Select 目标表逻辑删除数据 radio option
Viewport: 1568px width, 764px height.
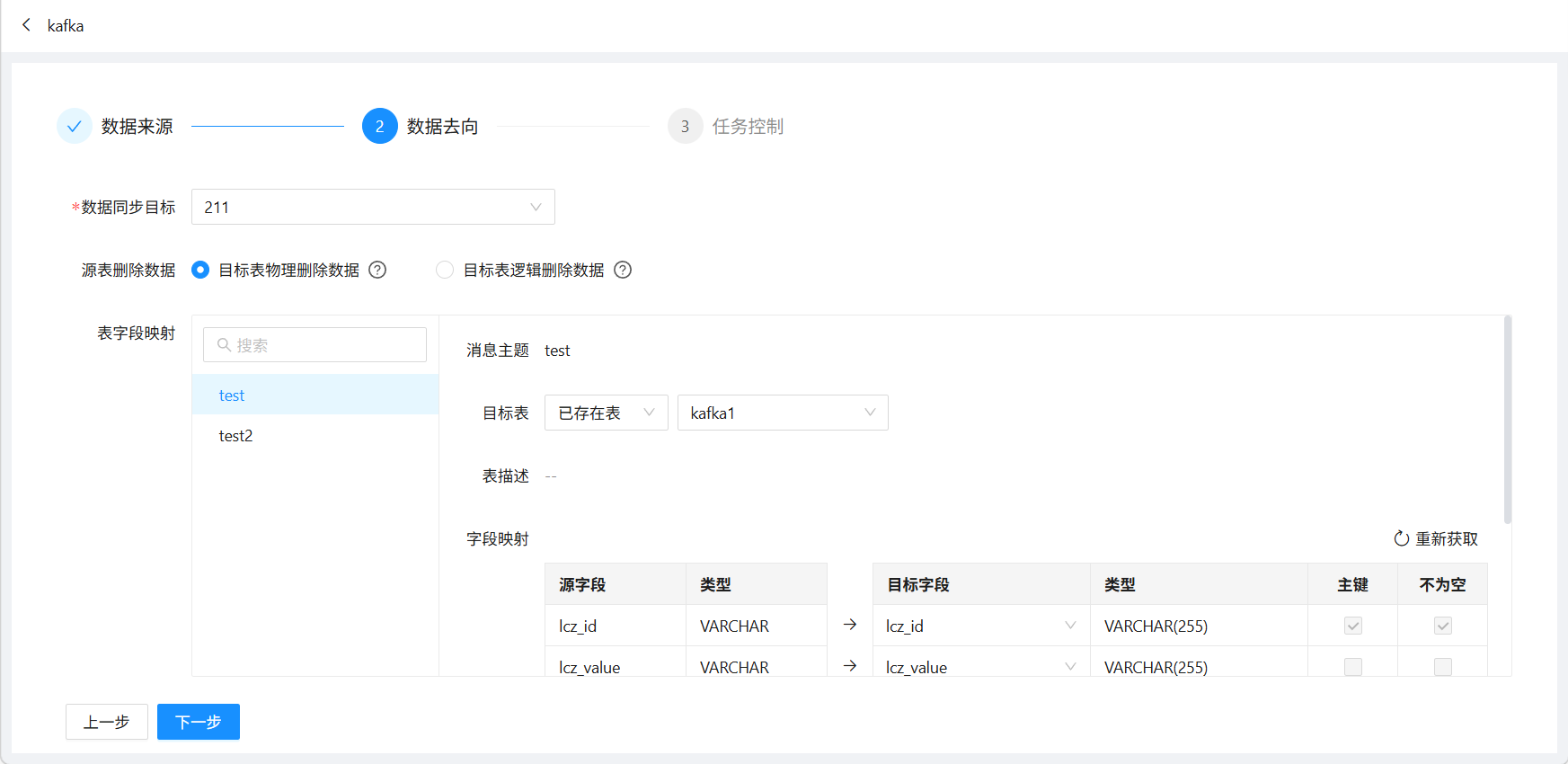(x=445, y=270)
